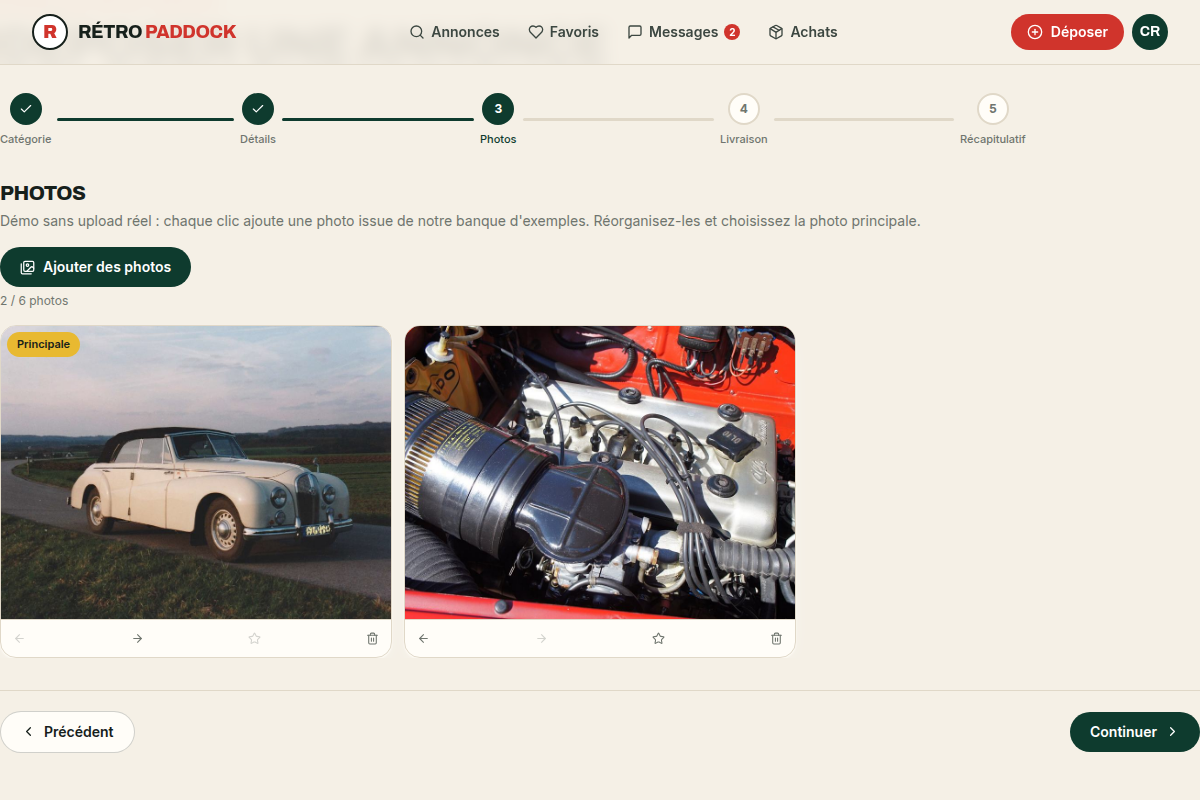The image size is (1200, 800).
Task: Move the white car photo left
Action: pyautogui.click(x=19, y=638)
